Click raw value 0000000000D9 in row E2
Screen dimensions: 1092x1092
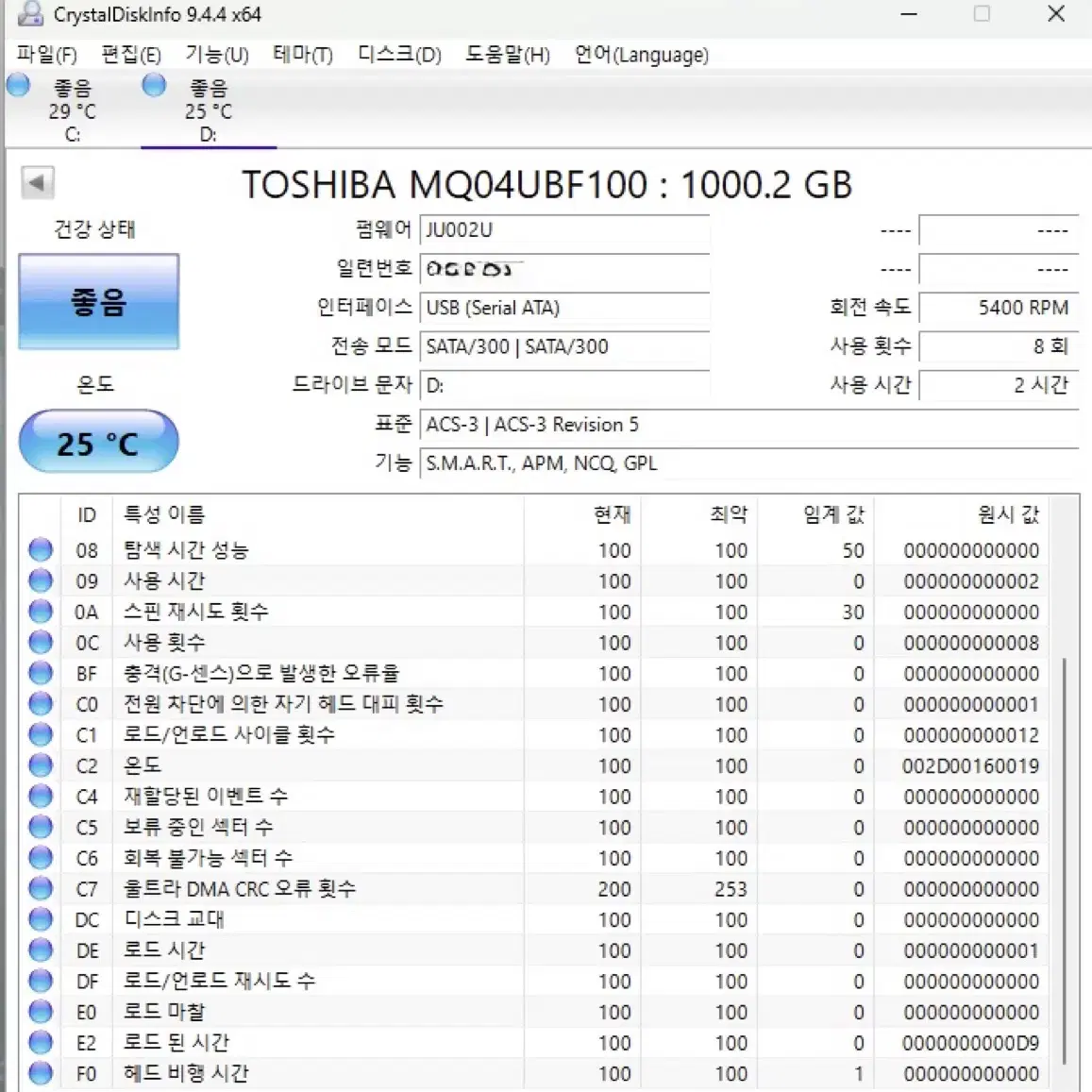point(971,1043)
